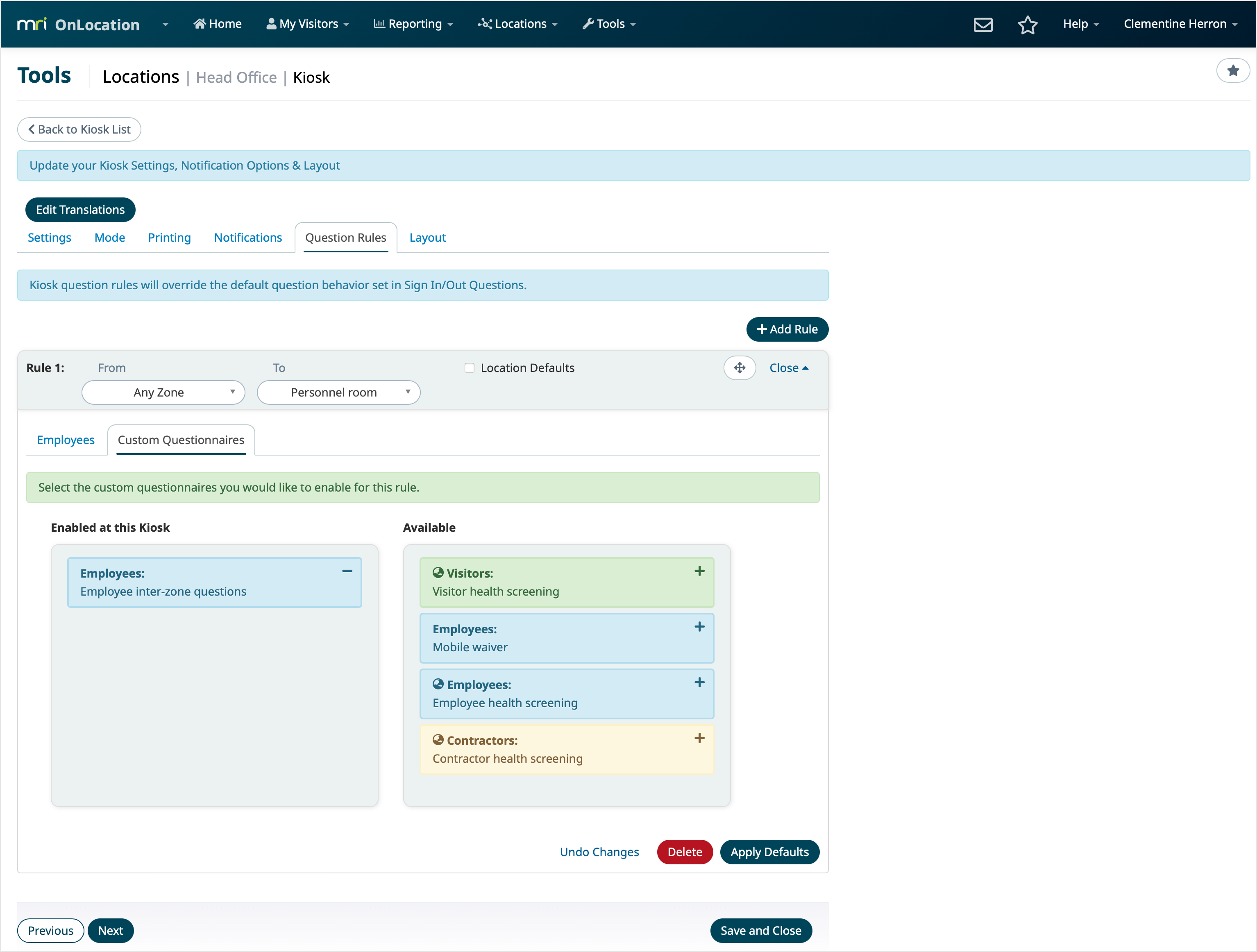This screenshot has height=952, width=1257.
Task: Open Clementine Herron user menu
Action: [1180, 24]
